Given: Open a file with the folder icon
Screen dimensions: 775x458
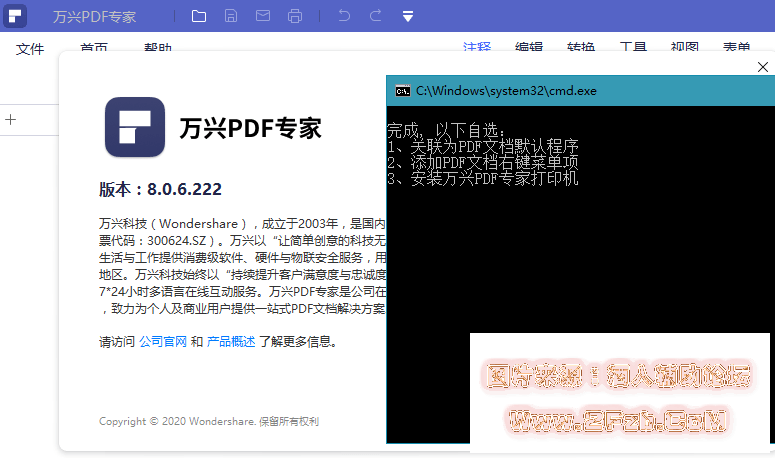Looking at the screenshot, I should click(199, 16).
